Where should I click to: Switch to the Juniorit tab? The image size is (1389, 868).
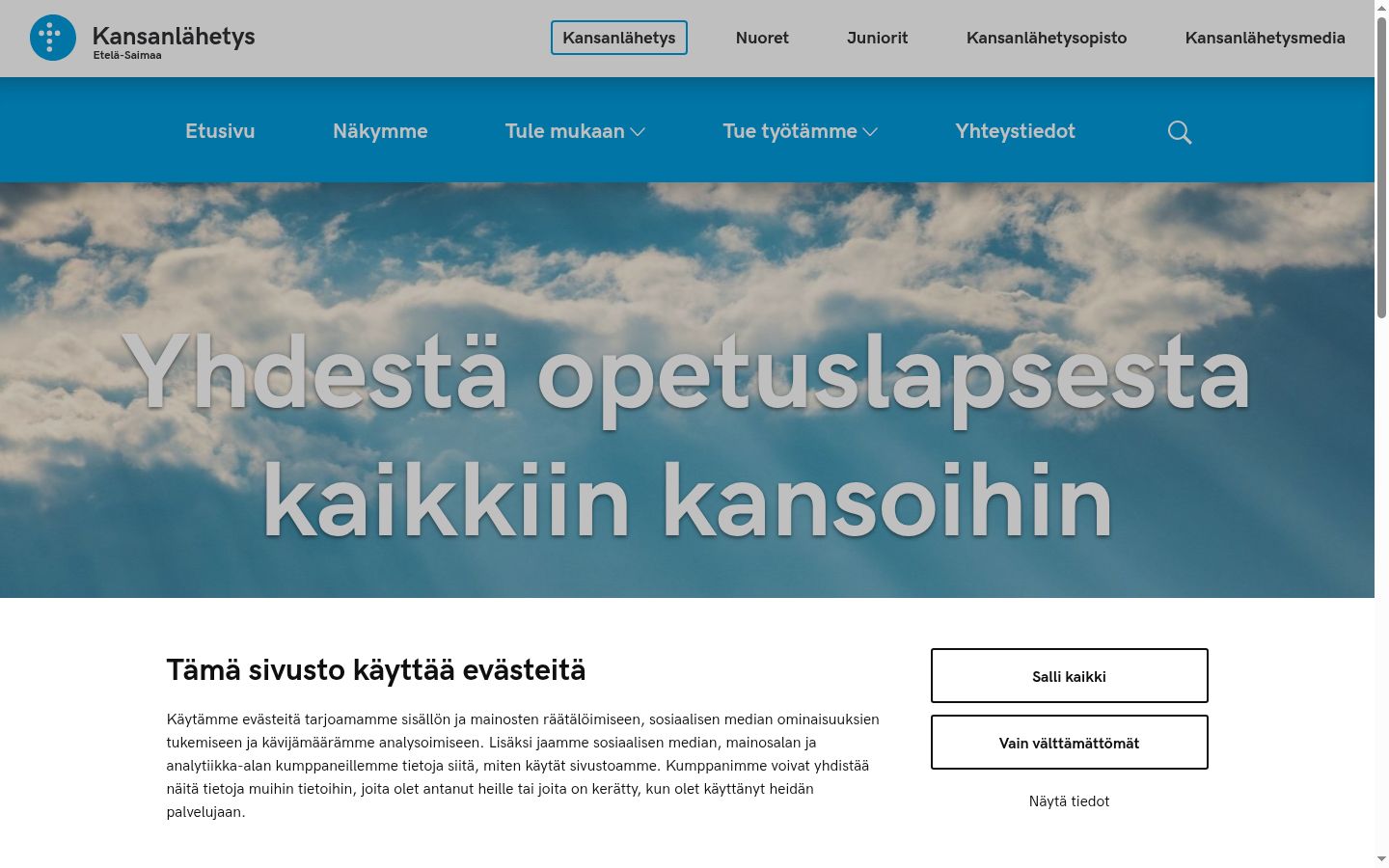[x=878, y=38]
